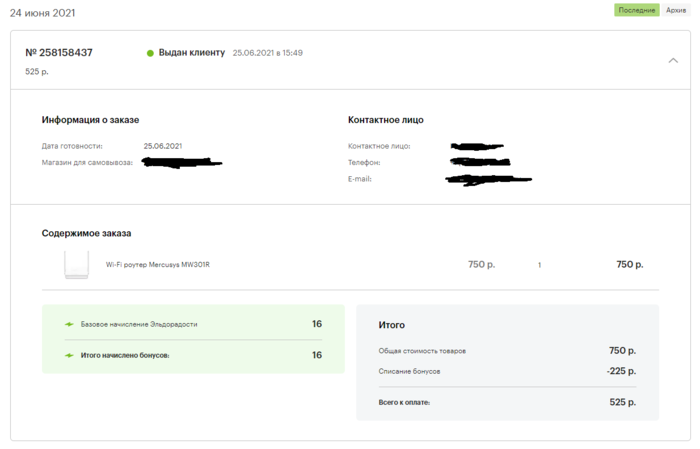Click the date 24 июня 2021
The height and width of the screenshot is (449, 700).
(x=42, y=13)
